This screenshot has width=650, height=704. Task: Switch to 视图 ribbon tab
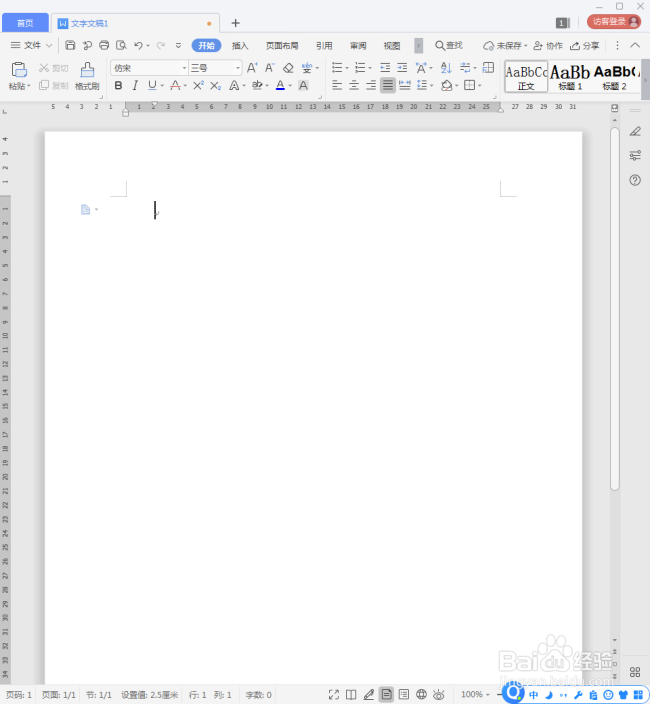pos(392,45)
